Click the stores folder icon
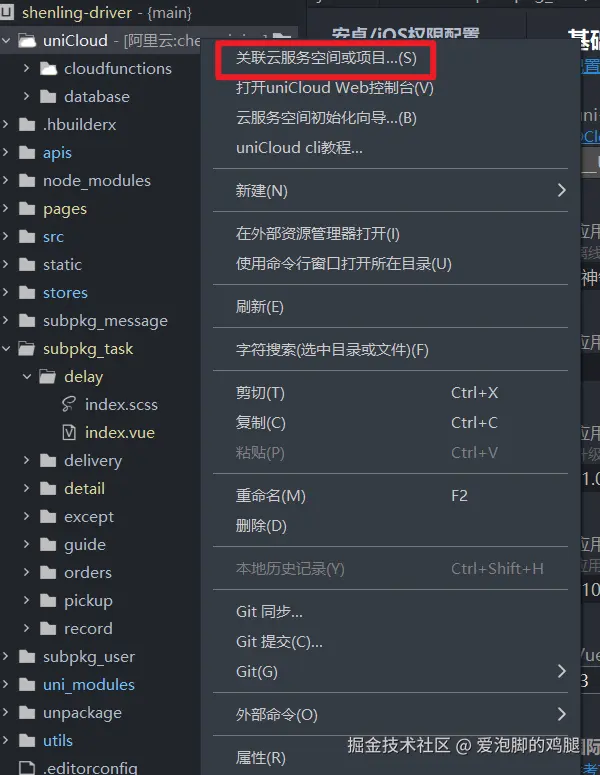This screenshot has width=600, height=775. (x=27, y=293)
